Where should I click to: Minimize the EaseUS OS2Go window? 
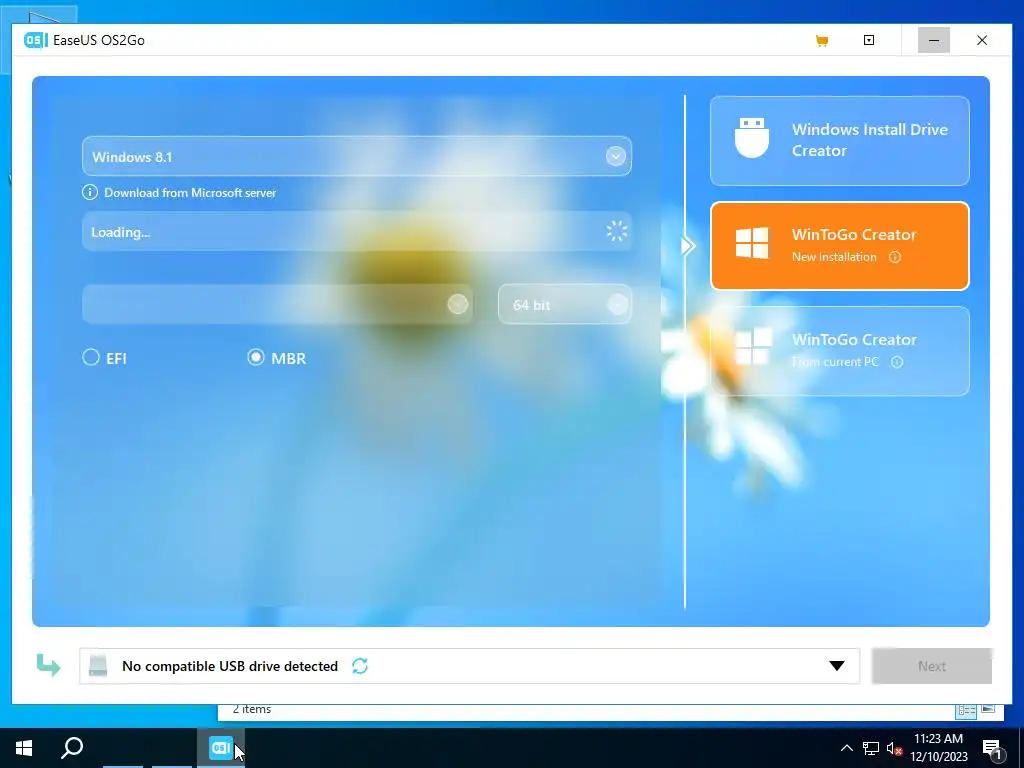pyautogui.click(x=934, y=40)
